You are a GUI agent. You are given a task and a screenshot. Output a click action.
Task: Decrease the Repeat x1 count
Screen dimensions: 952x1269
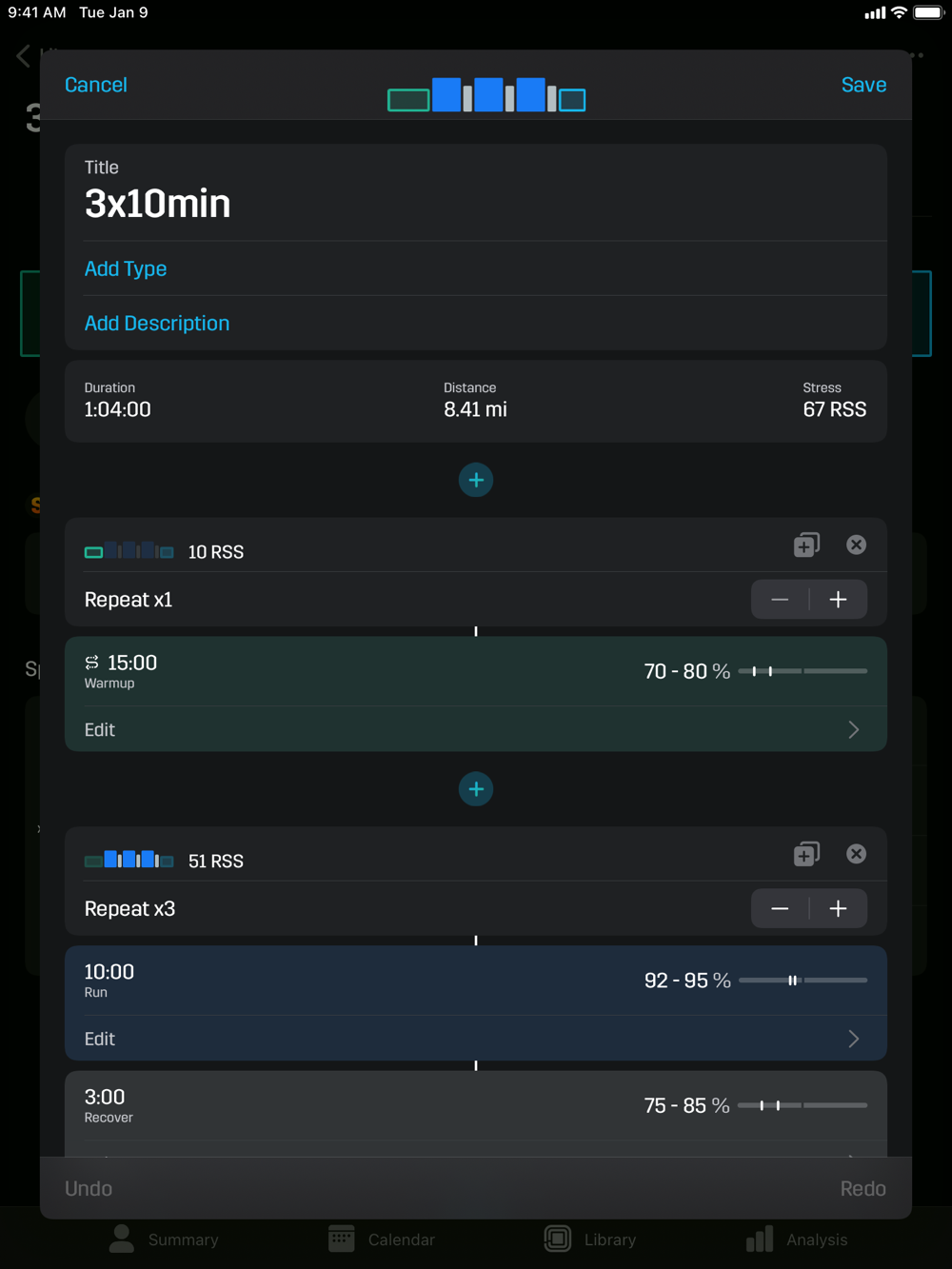click(780, 600)
